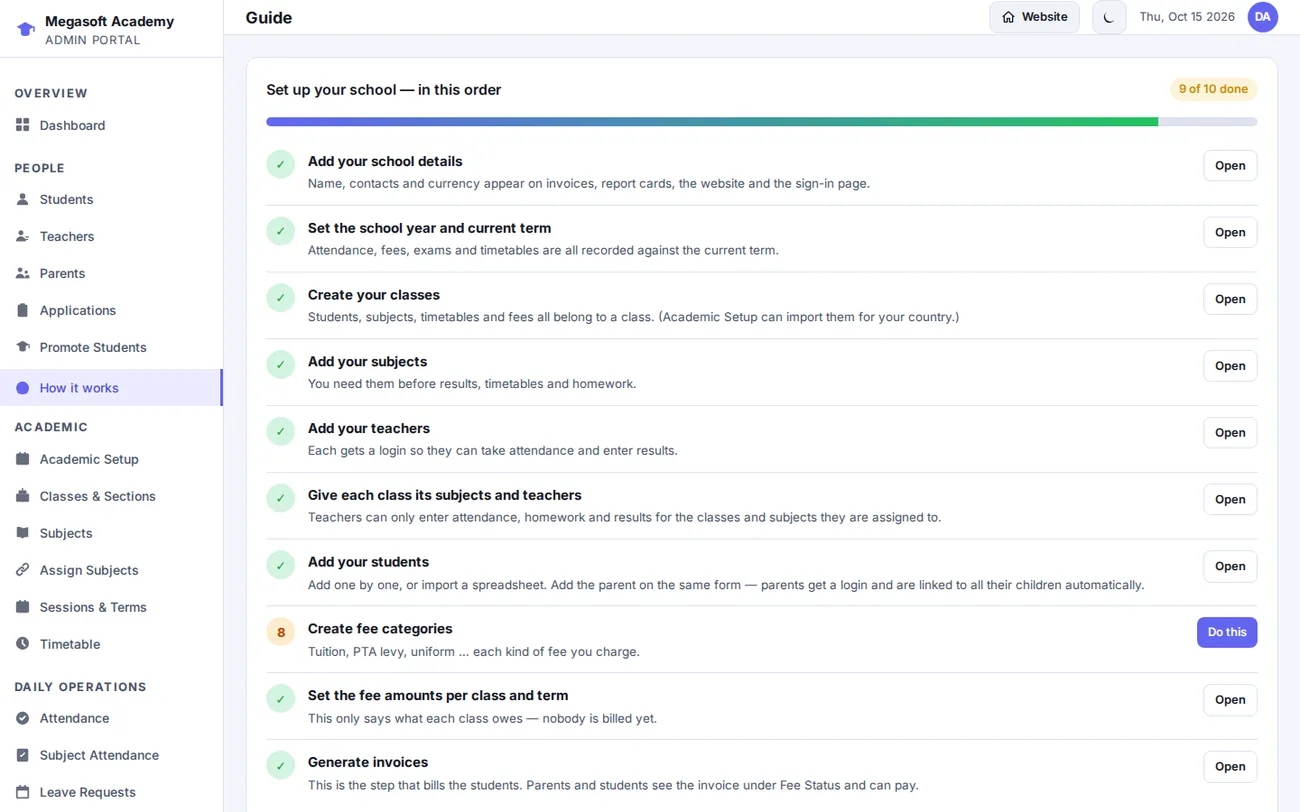The image size is (1300, 812).
Task: Select Promote Students
Action: pos(111,347)
